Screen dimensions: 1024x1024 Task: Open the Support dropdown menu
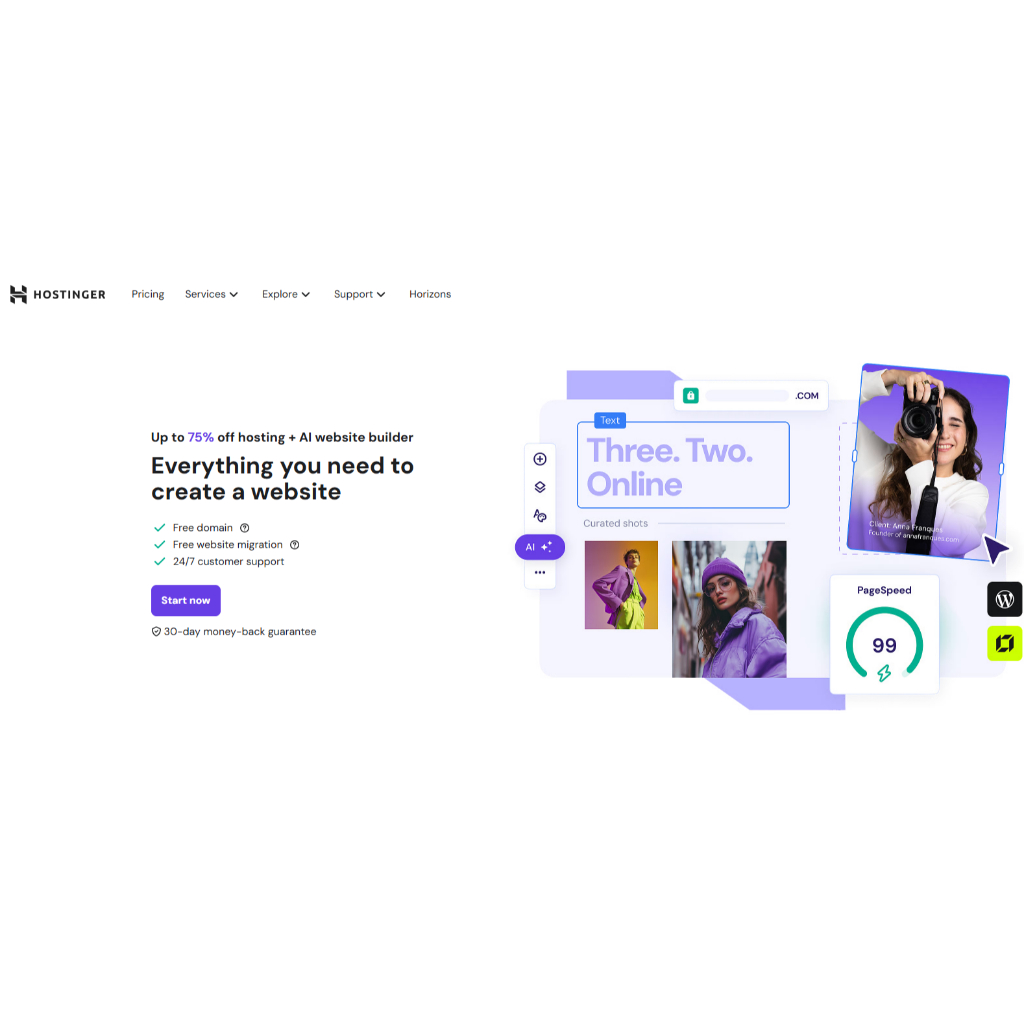(x=359, y=295)
